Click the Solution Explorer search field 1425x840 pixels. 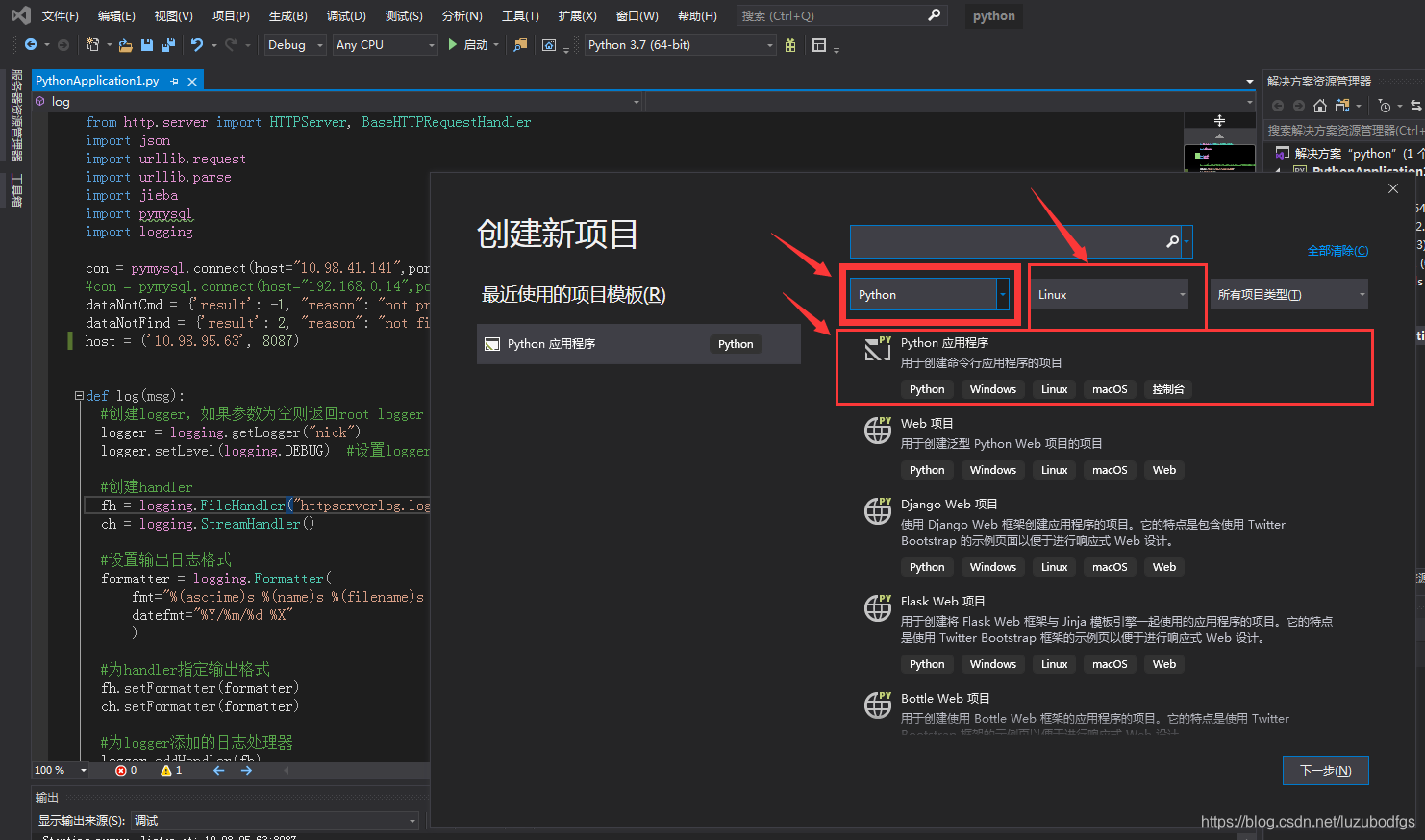[x=1345, y=130]
